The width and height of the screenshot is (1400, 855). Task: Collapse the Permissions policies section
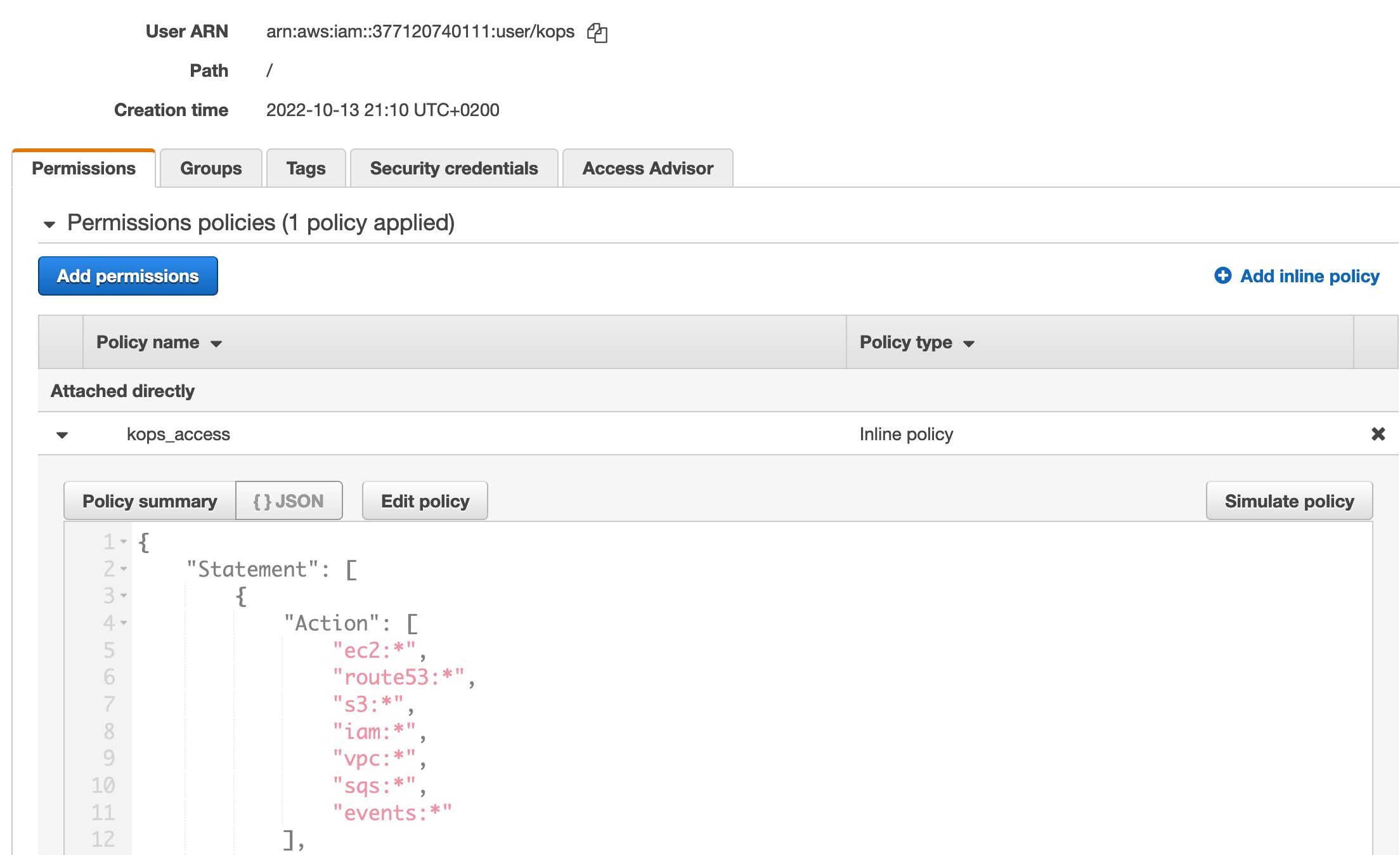49,224
